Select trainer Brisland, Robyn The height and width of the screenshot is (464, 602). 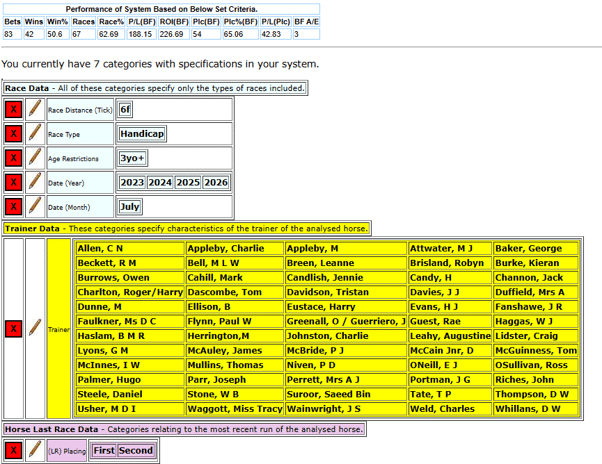point(450,263)
